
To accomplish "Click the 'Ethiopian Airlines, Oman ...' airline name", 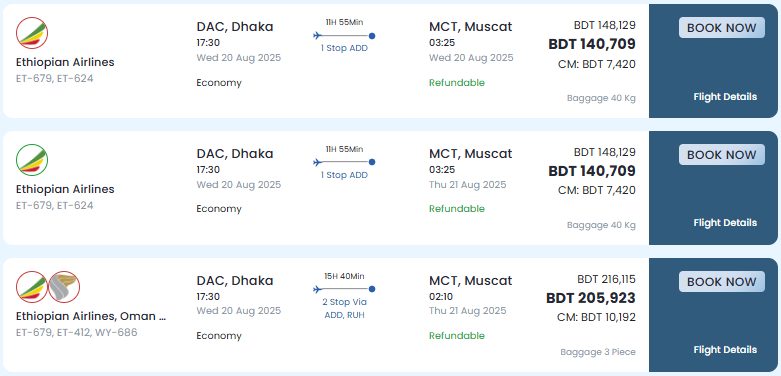I will 91,316.
